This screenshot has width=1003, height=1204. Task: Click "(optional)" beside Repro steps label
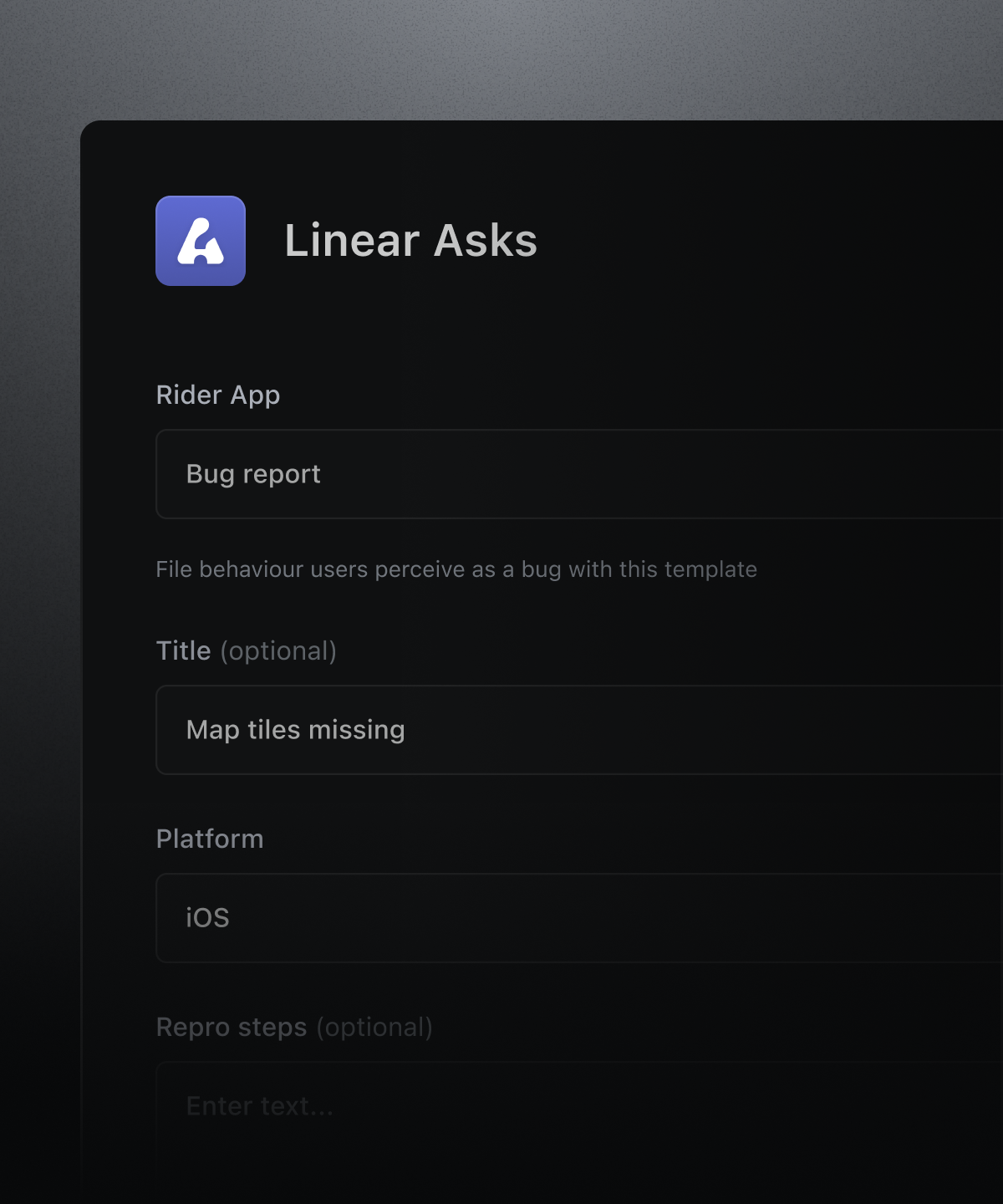point(374,1027)
